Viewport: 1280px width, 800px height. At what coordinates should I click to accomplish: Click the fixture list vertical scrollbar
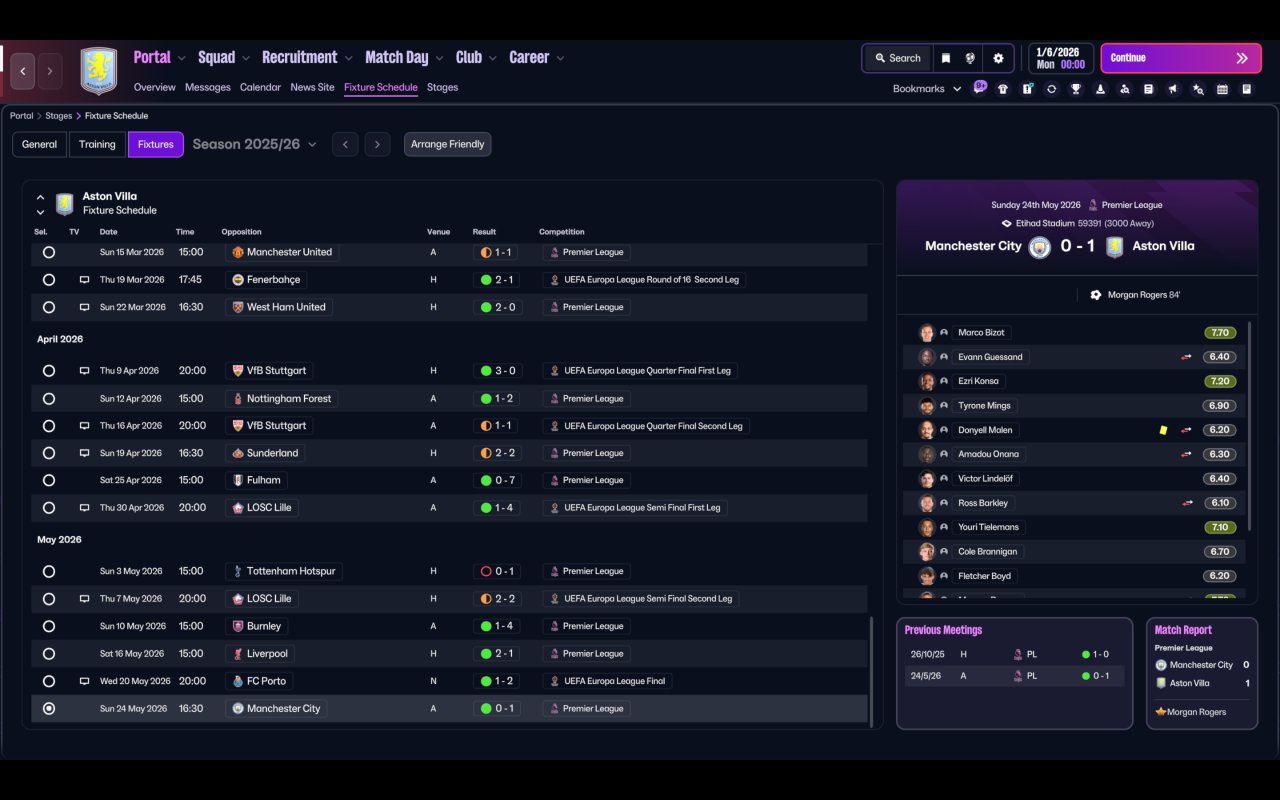pos(872,671)
